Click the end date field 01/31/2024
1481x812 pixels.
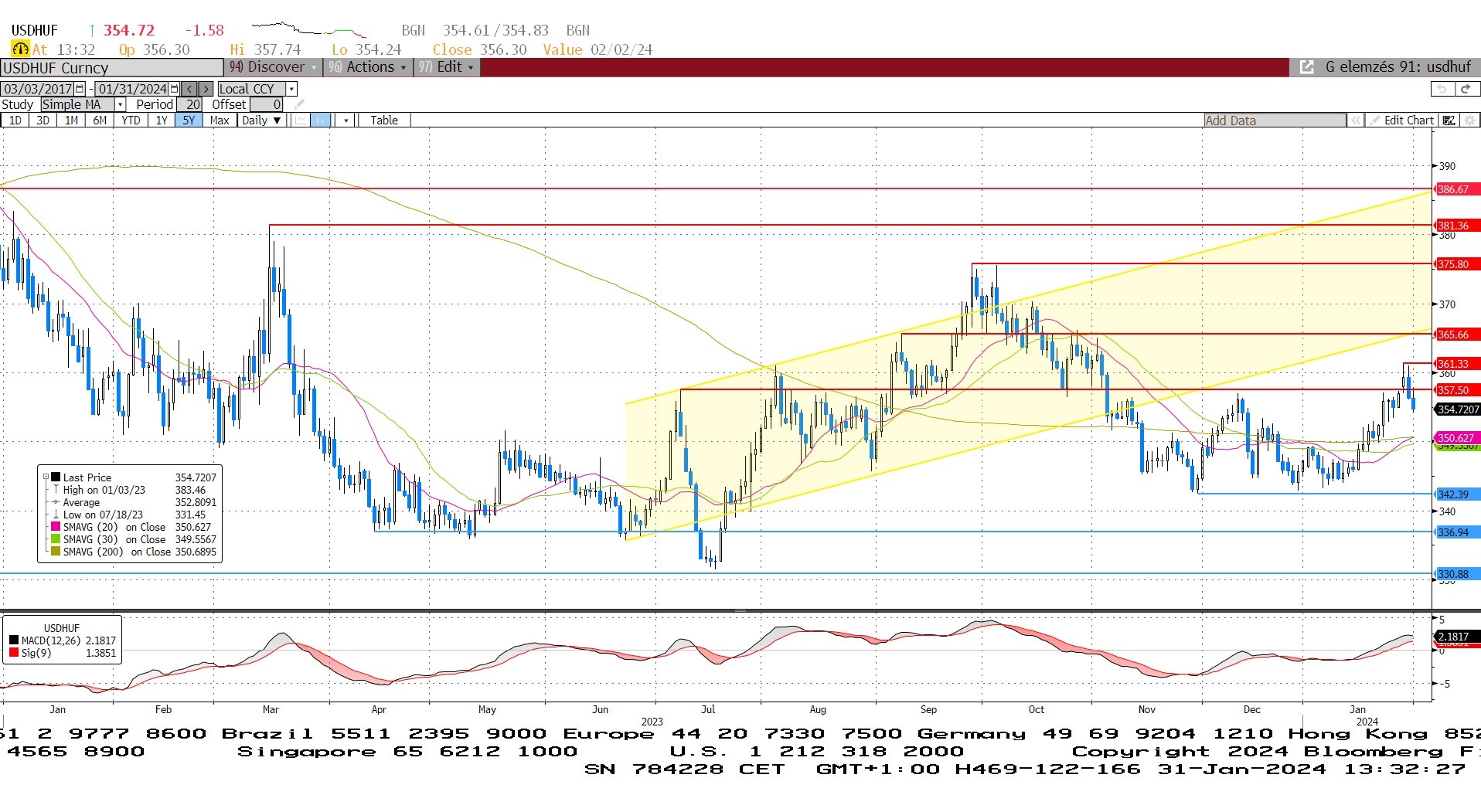click(x=132, y=89)
